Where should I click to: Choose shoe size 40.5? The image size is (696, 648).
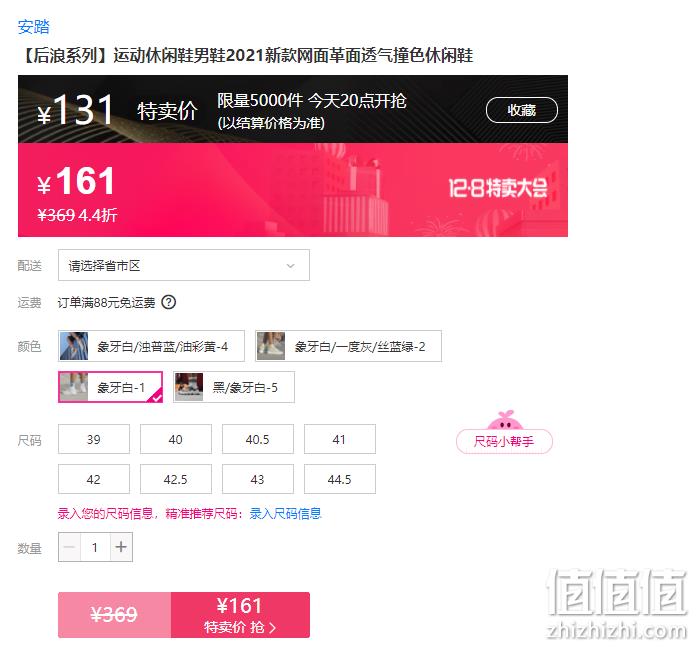pos(258,439)
